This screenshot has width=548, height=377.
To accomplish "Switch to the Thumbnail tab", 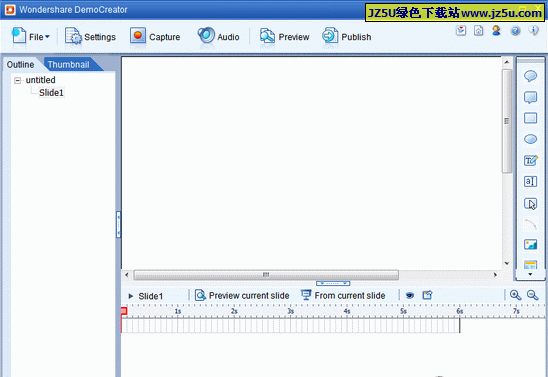I will coord(68,65).
